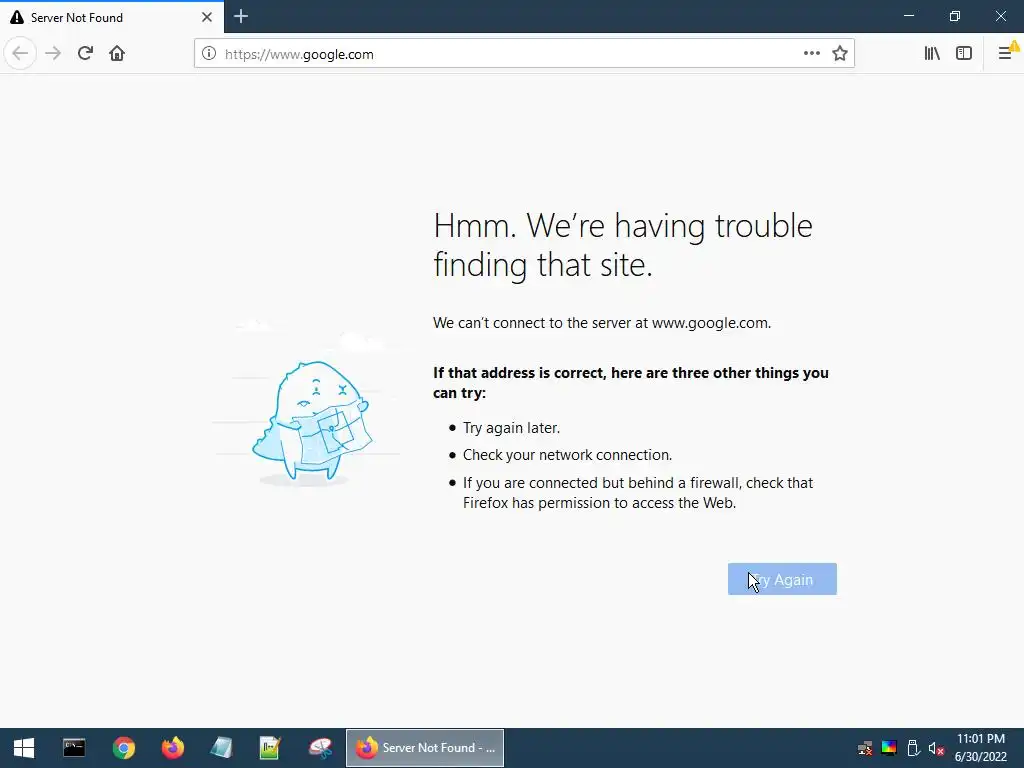Click the confused dinosaur illustration
The height and width of the screenshot is (768, 1024).
(312, 421)
